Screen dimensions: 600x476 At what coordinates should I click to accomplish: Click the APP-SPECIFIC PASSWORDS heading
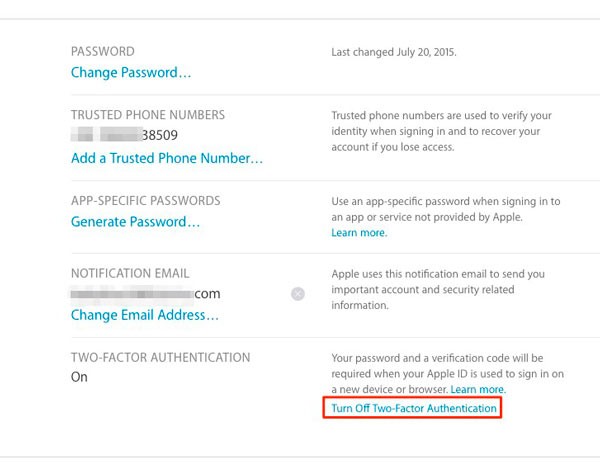pos(145,201)
